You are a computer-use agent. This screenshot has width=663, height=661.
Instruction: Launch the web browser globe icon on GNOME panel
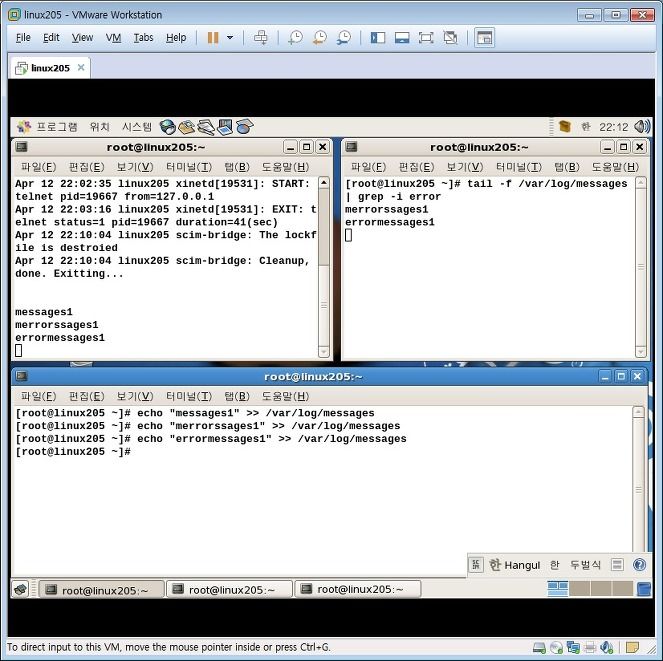[167, 127]
